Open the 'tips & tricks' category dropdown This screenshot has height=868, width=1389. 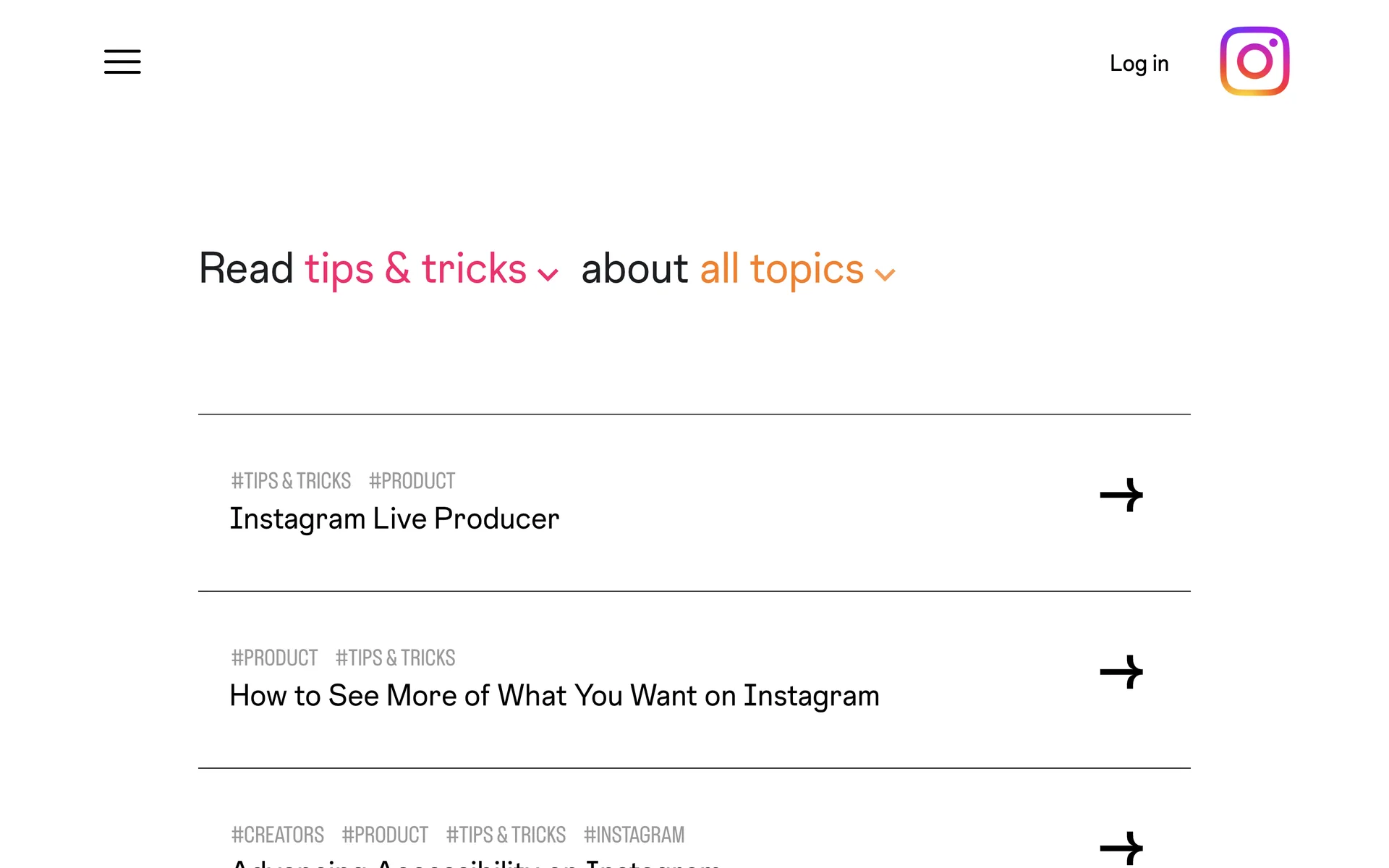415,269
